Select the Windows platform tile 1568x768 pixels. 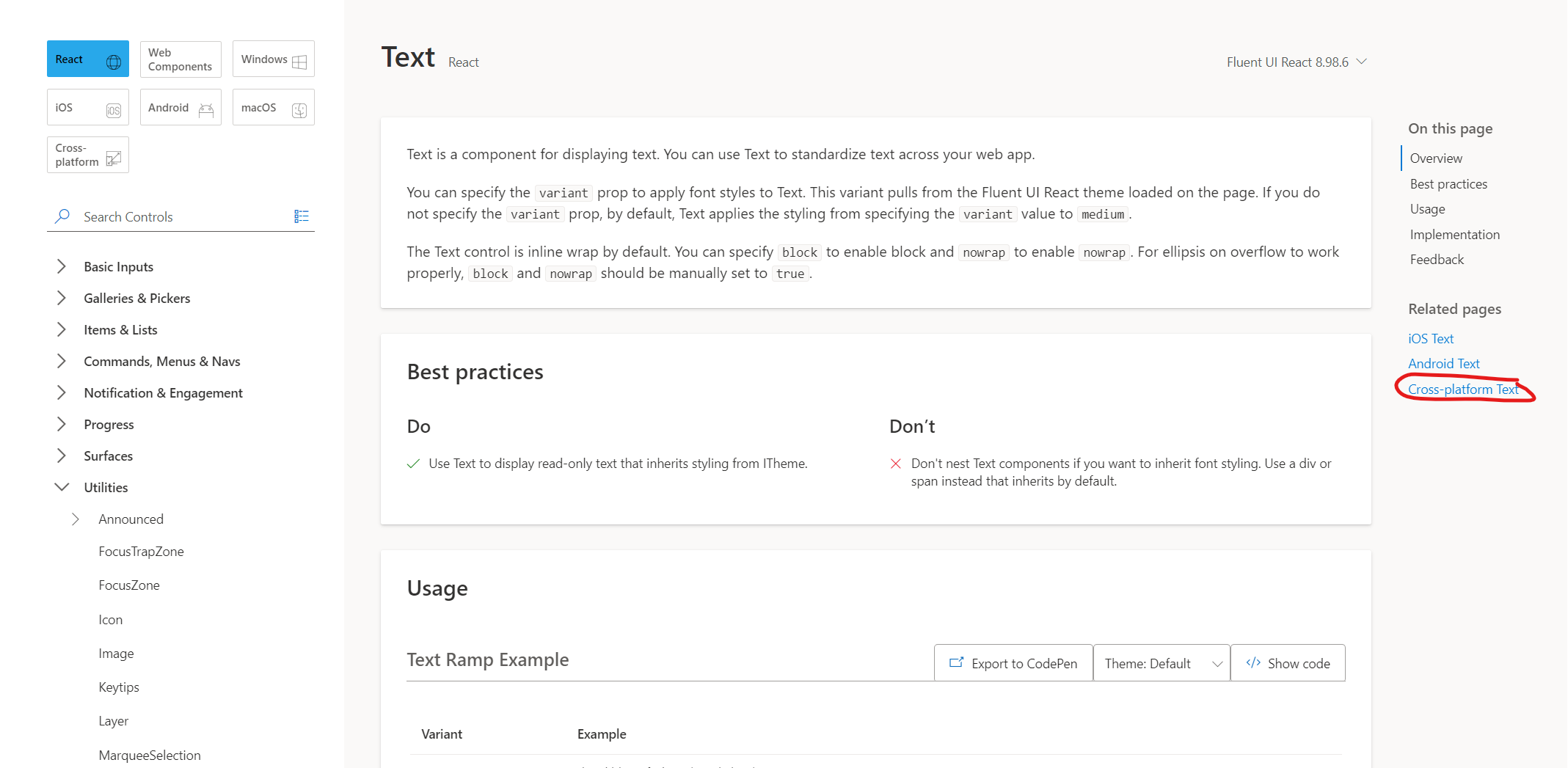[x=272, y=59]
